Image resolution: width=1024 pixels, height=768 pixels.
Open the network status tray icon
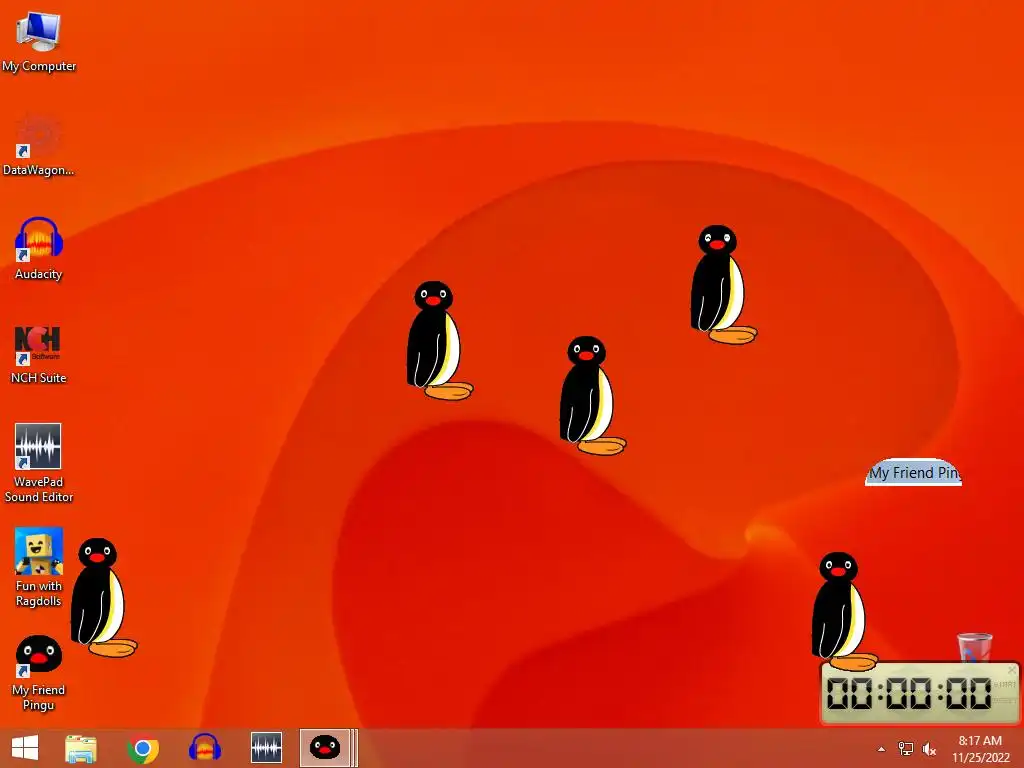click(906, 749)
